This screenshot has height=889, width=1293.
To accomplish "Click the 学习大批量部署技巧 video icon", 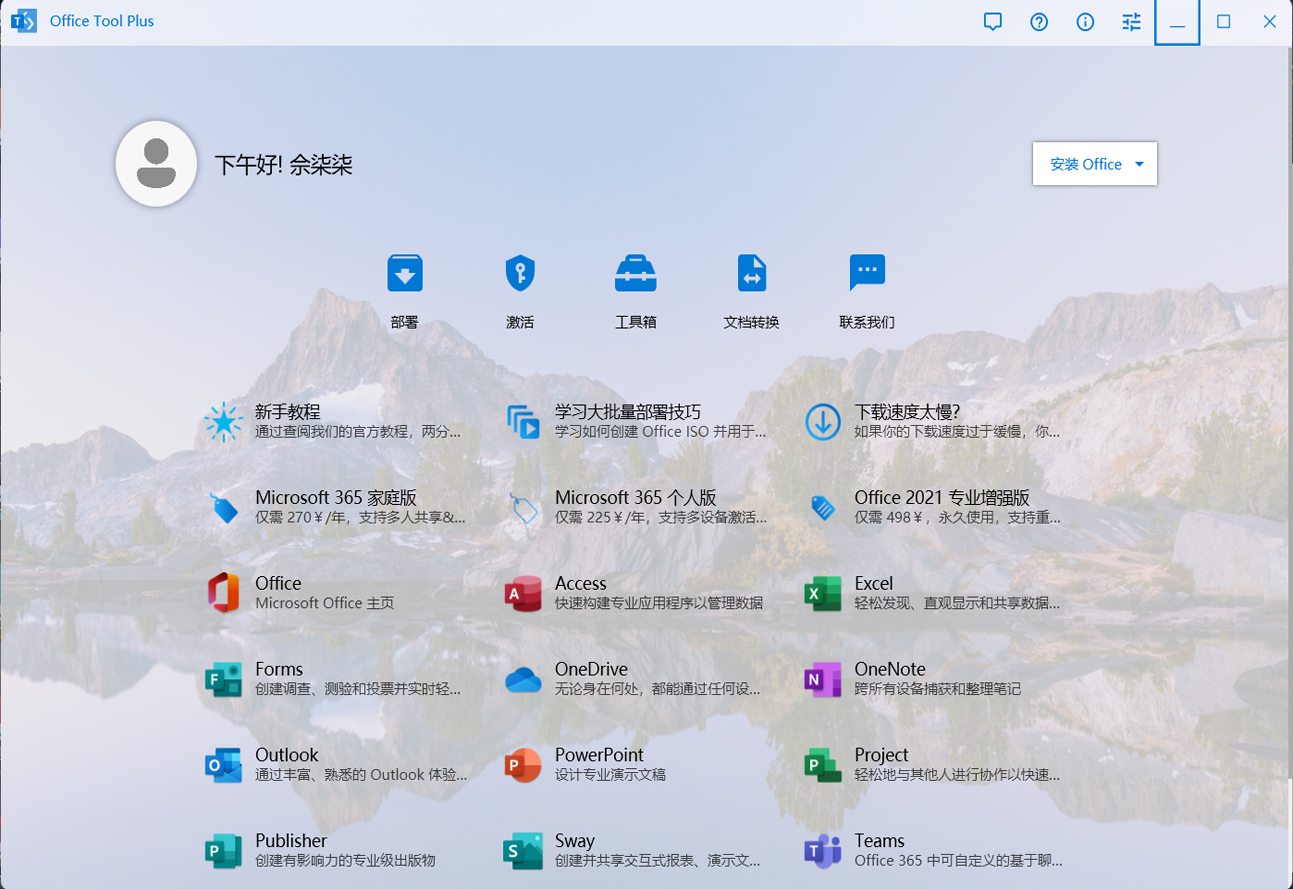I will pyautogui.click(x=523, y=422).
